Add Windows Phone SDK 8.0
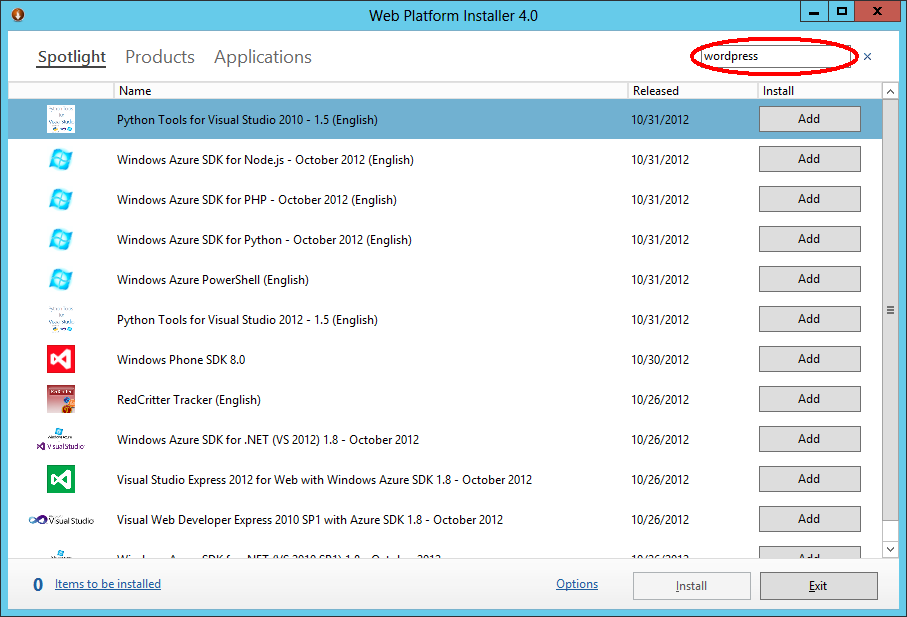The height and width of the screenshot is (617, 907). point(809,359)
